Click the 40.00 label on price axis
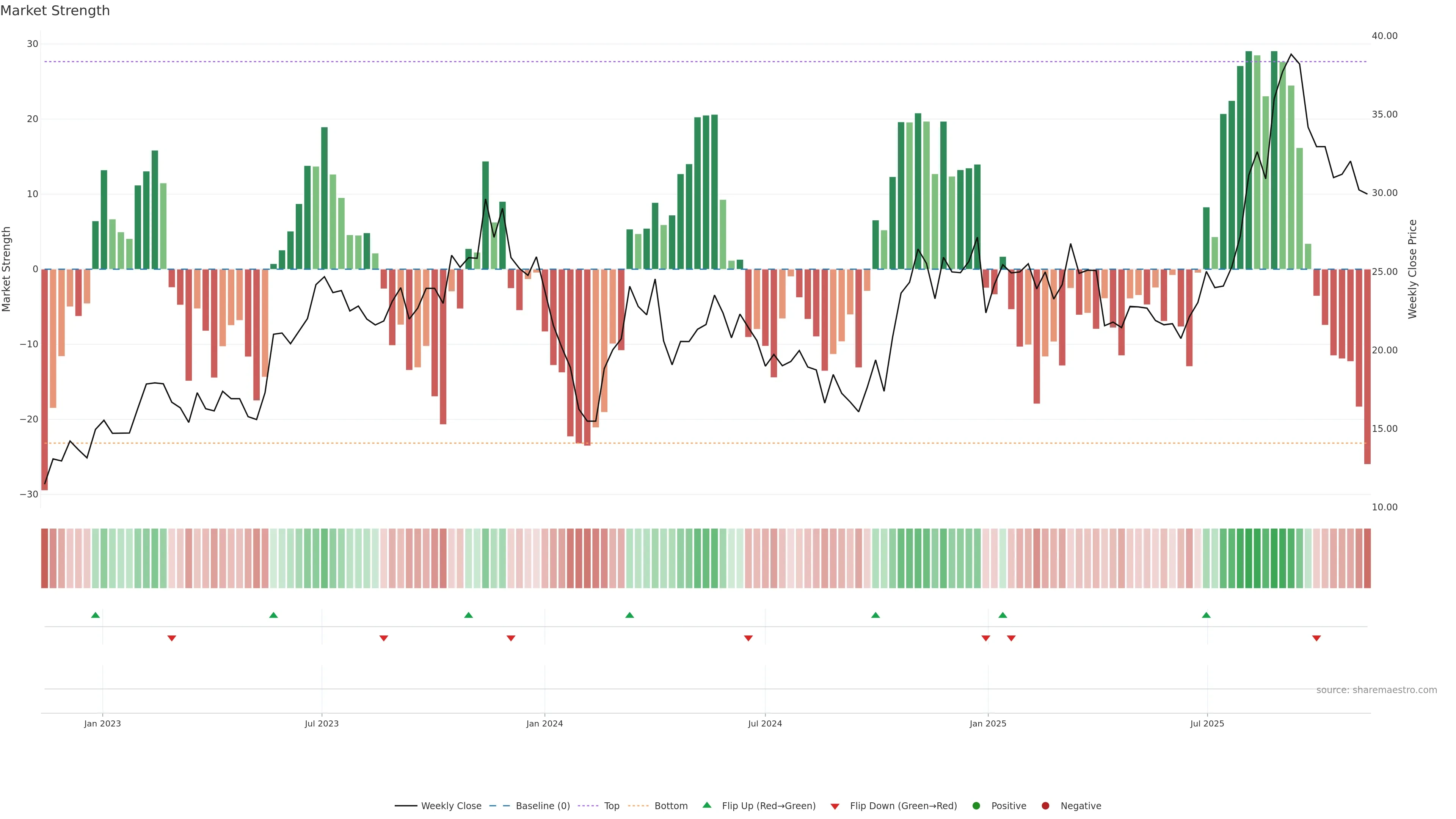1456x819 pixels. pos(1384,36)
